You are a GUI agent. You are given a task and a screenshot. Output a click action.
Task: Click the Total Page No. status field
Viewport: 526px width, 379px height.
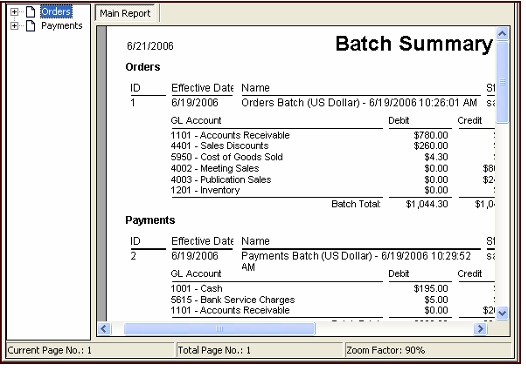coord(260,350)
